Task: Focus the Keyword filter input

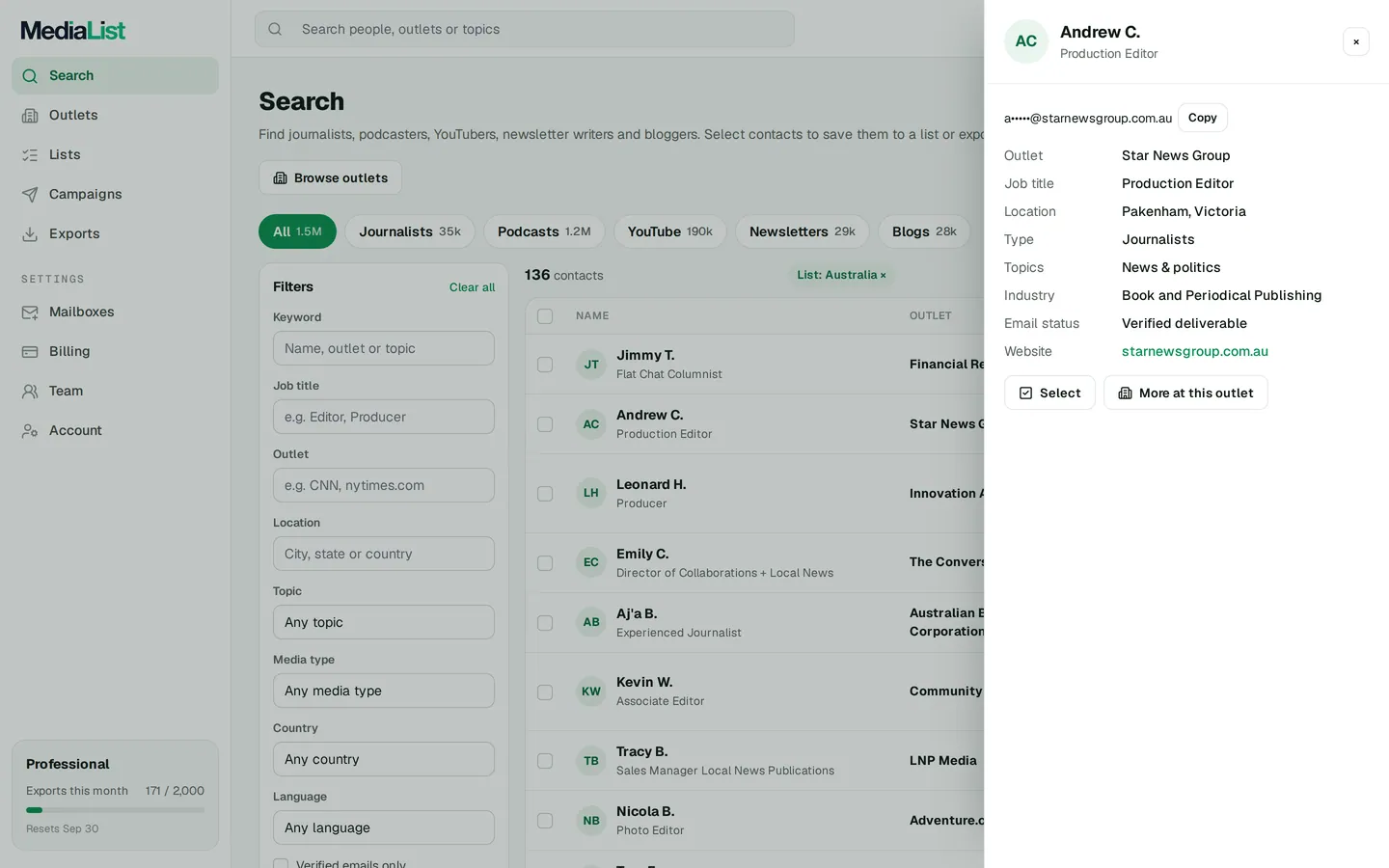Action: [x=384, y=348]
